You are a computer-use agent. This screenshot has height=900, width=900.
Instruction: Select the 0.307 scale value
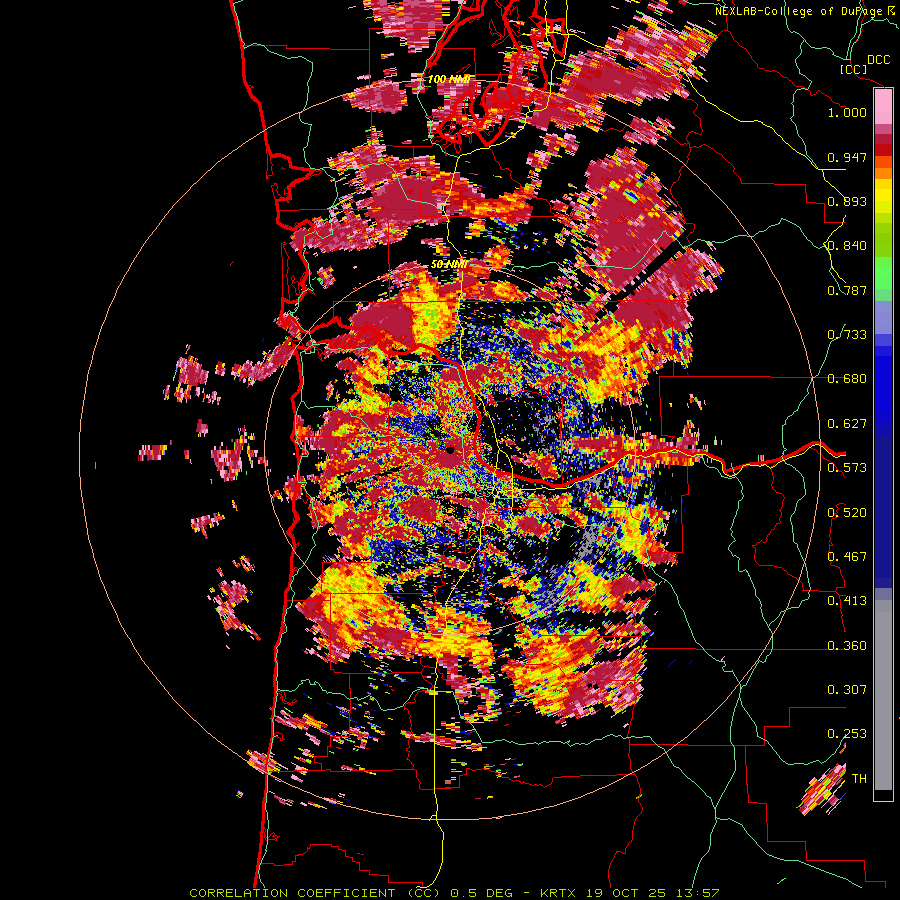[x=847, y=690]
